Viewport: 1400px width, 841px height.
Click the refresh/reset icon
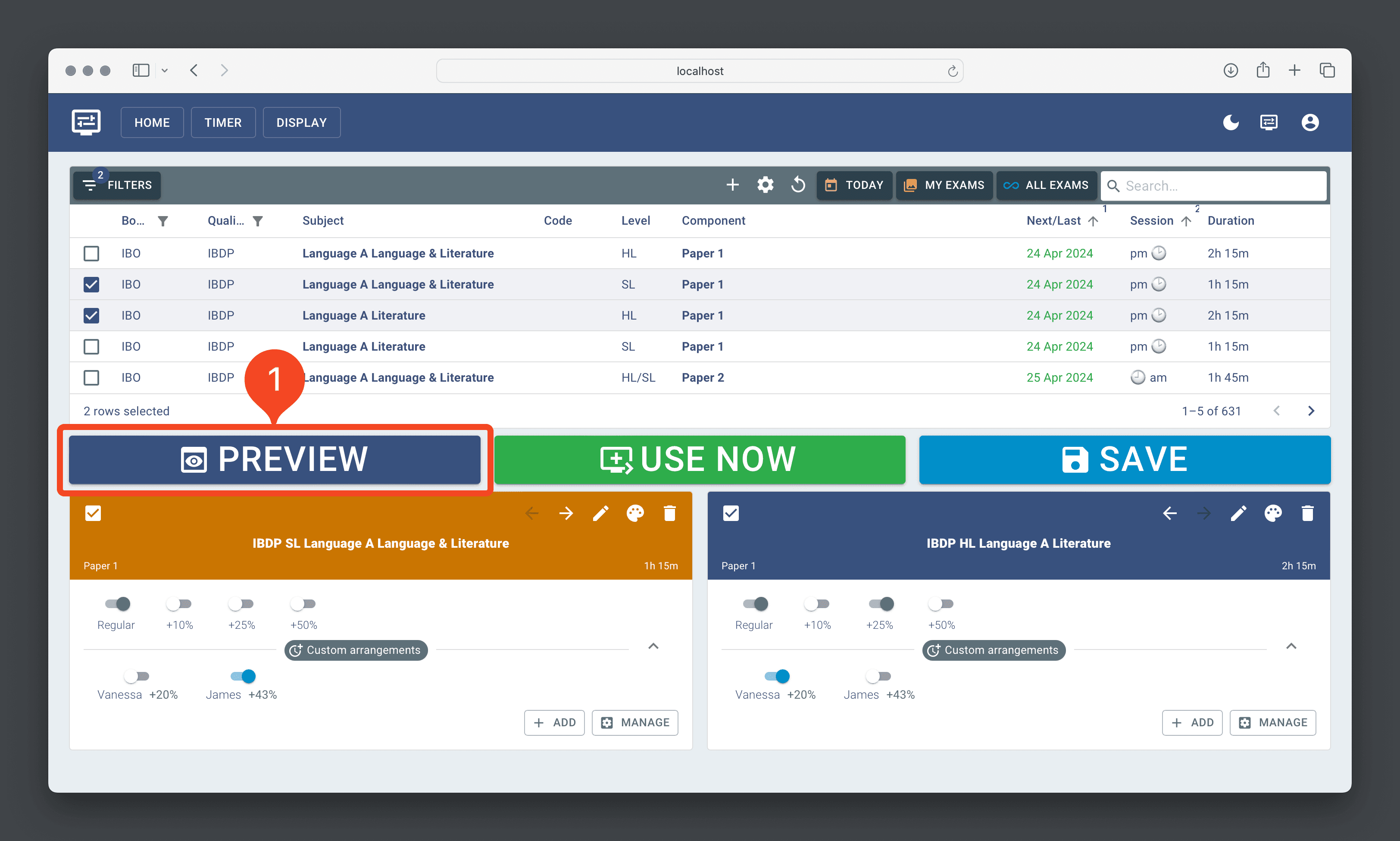point(799,185)
